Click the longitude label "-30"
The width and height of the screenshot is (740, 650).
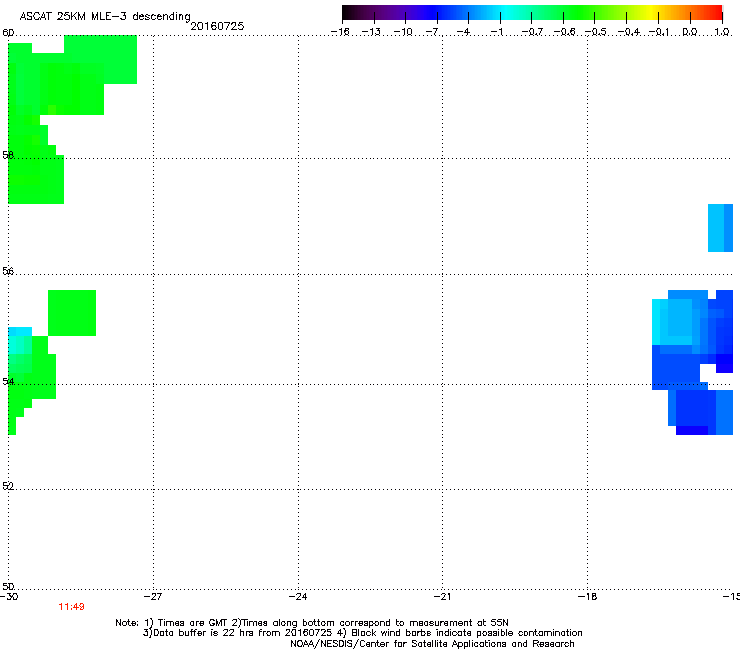click(x=9, y=597)
